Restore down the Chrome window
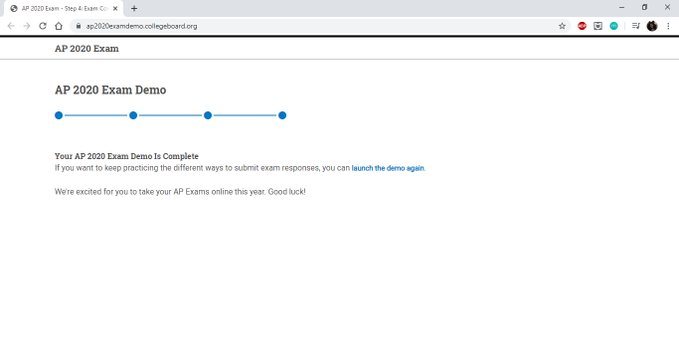679x362 pixels. [x=644, y=7]
